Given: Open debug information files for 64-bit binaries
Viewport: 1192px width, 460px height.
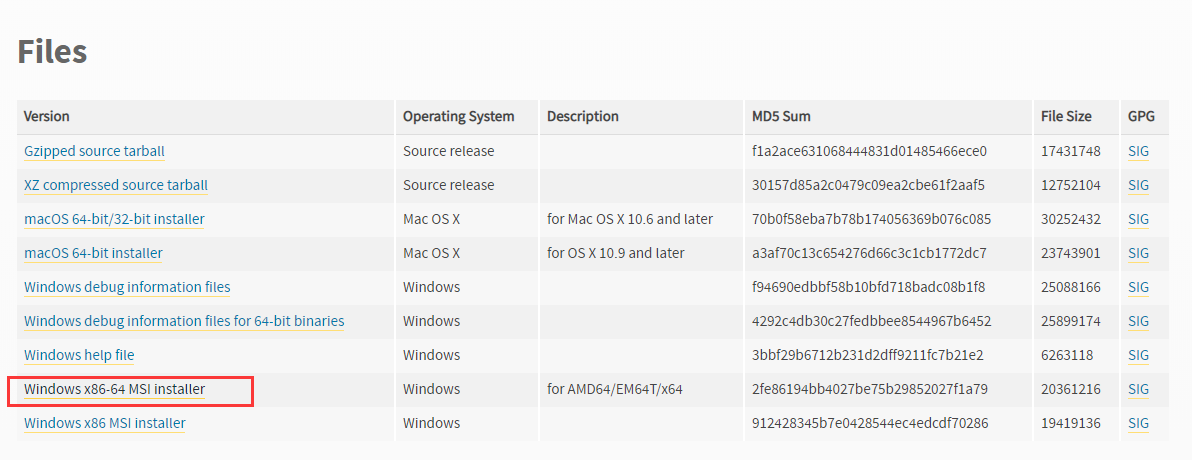Looking at the screenshot, I should [184, 321].
